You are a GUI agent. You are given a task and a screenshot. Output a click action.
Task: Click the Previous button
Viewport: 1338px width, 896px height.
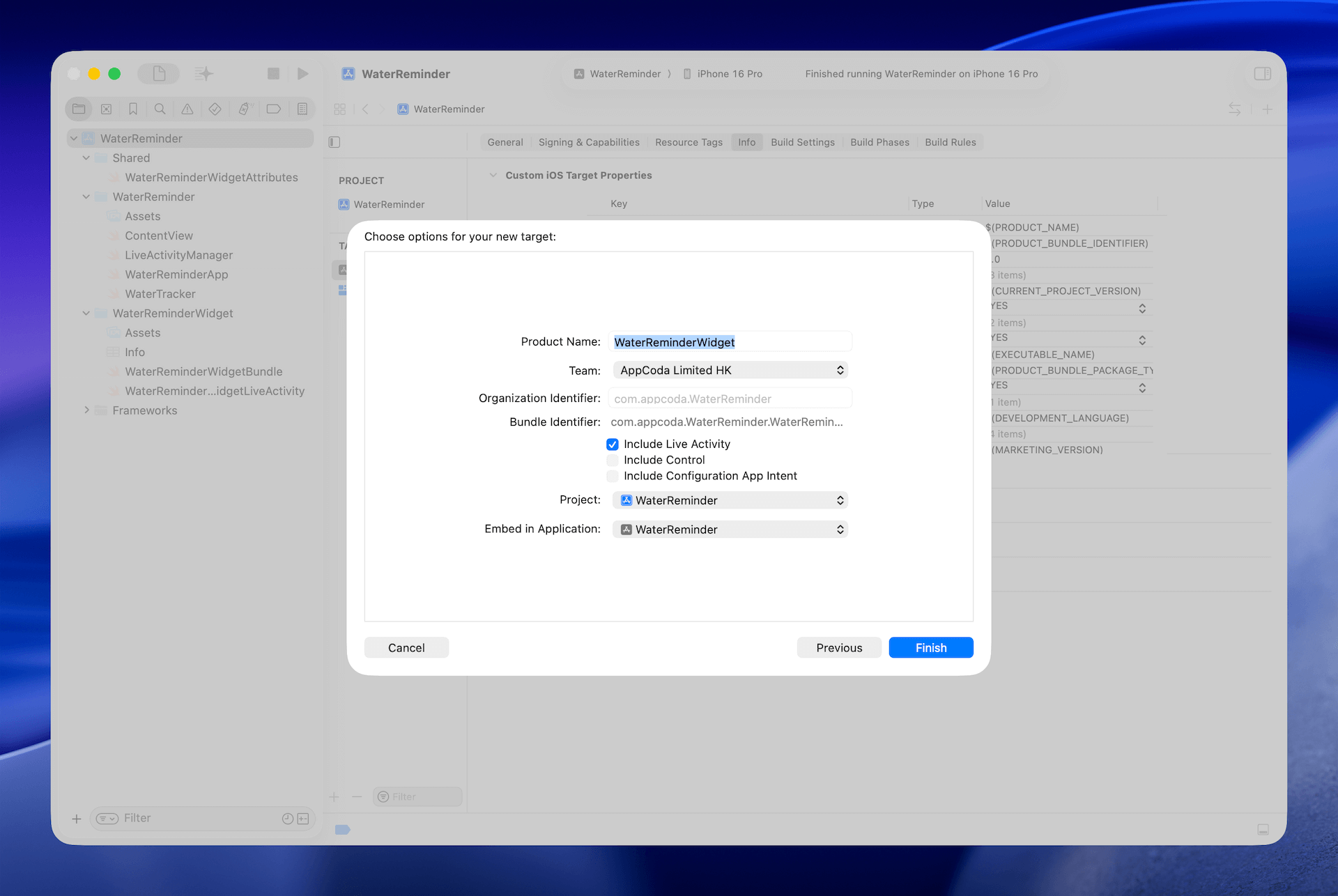coord(838,648)
